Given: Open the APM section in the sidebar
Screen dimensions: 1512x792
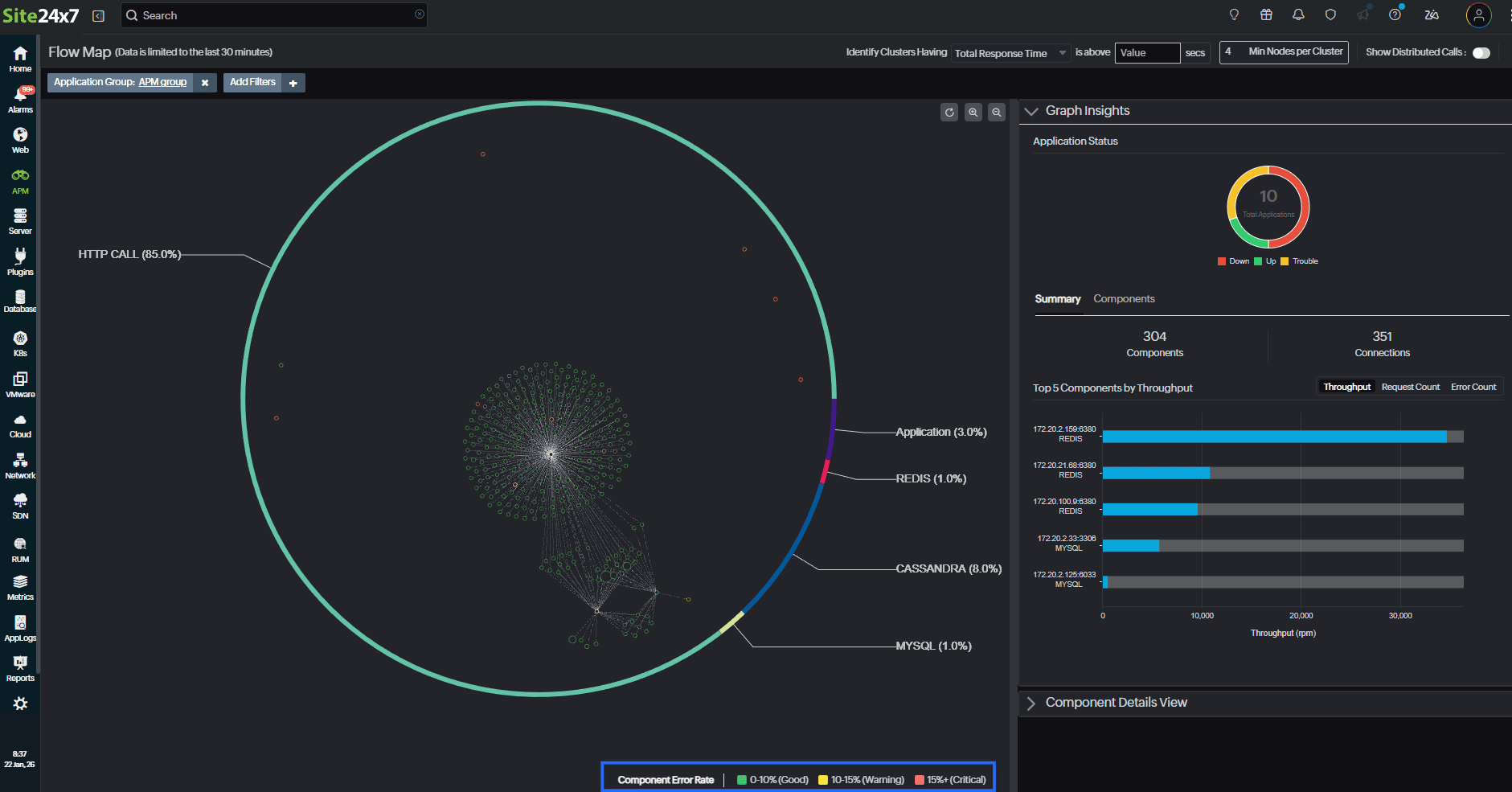Looking at the screenshot, I should click(x=18, y=180).
